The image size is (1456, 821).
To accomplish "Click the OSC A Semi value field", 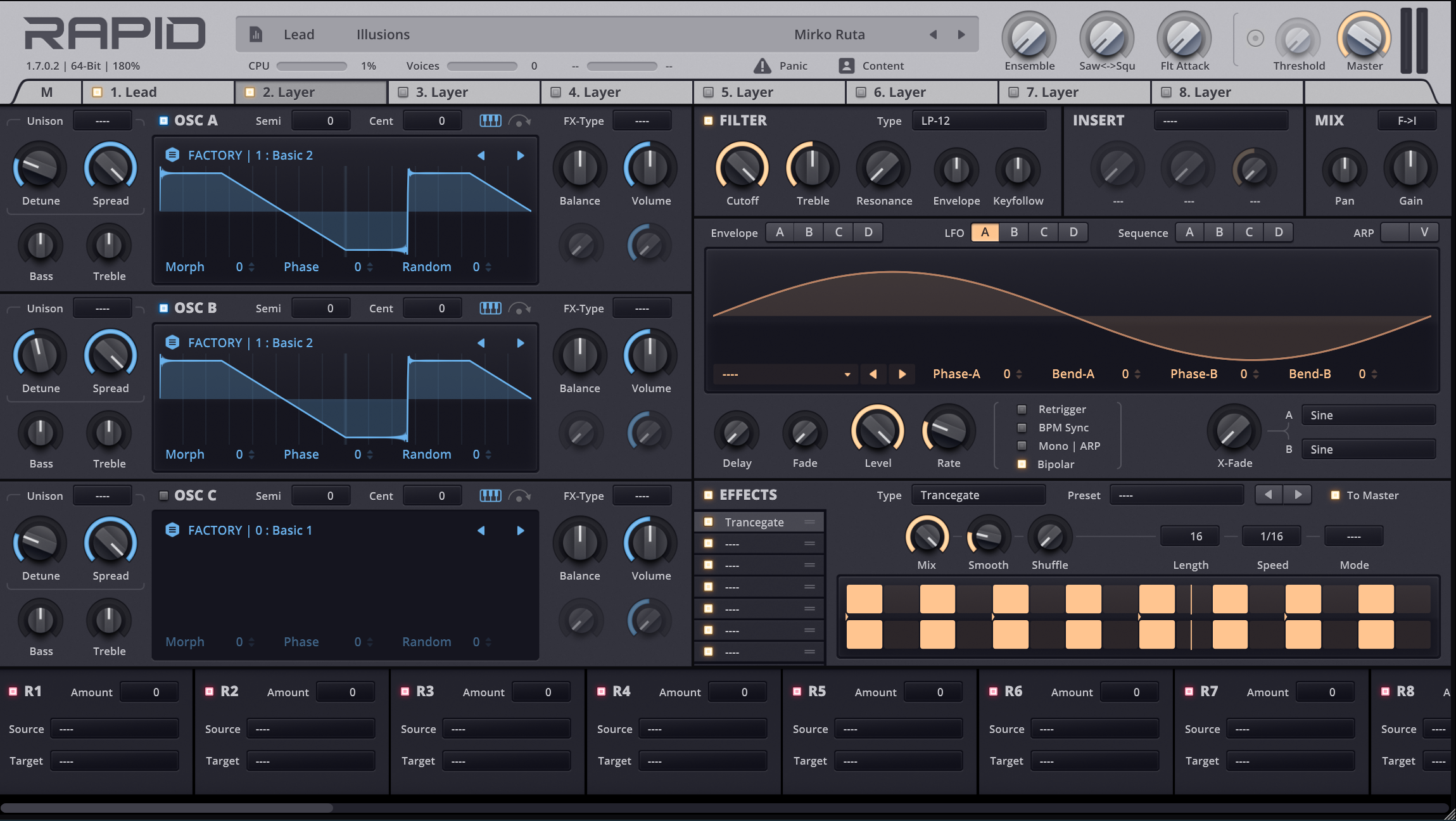I will tap(320, 120).
